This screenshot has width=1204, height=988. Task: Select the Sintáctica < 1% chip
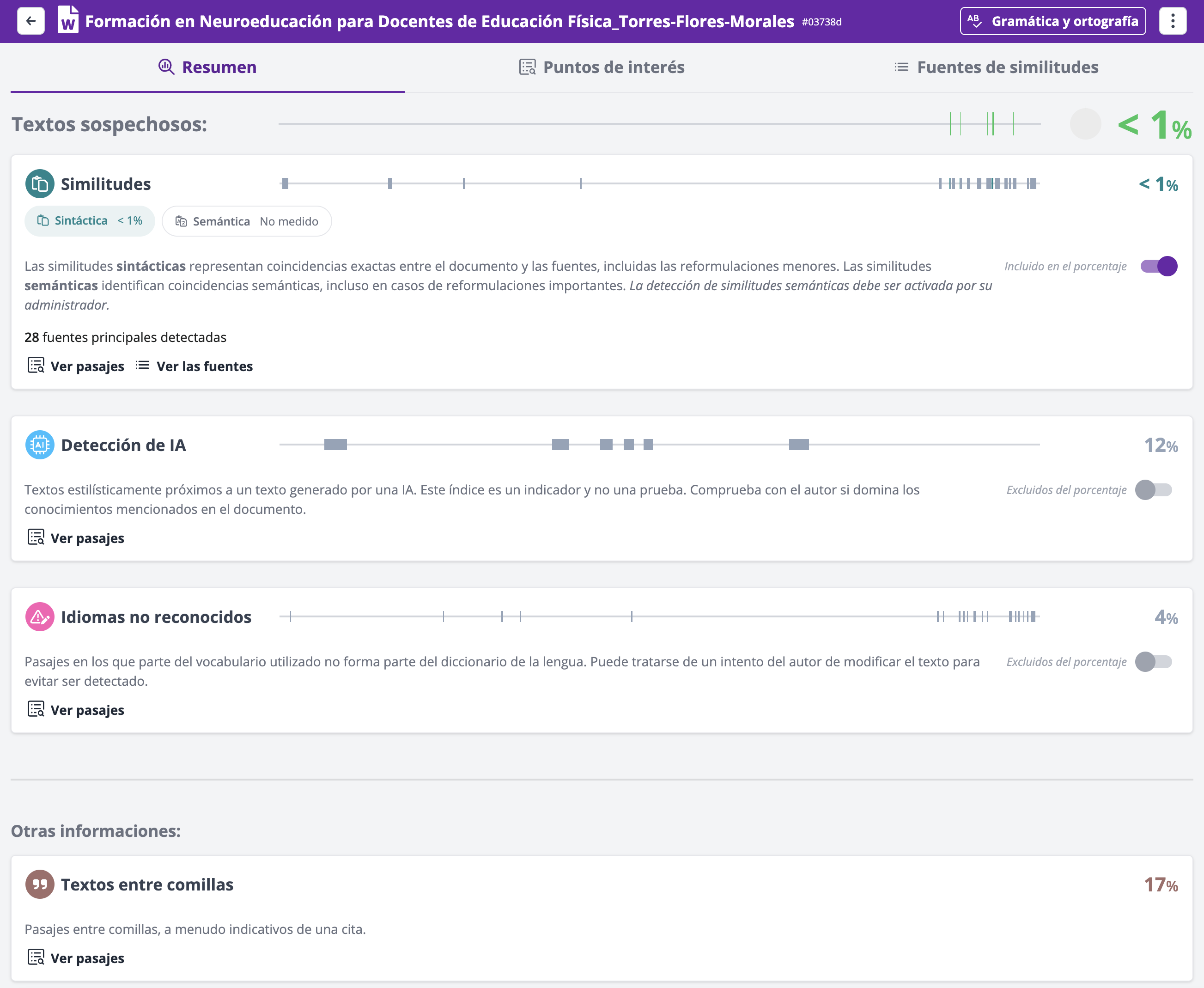(x=90, y=221)
